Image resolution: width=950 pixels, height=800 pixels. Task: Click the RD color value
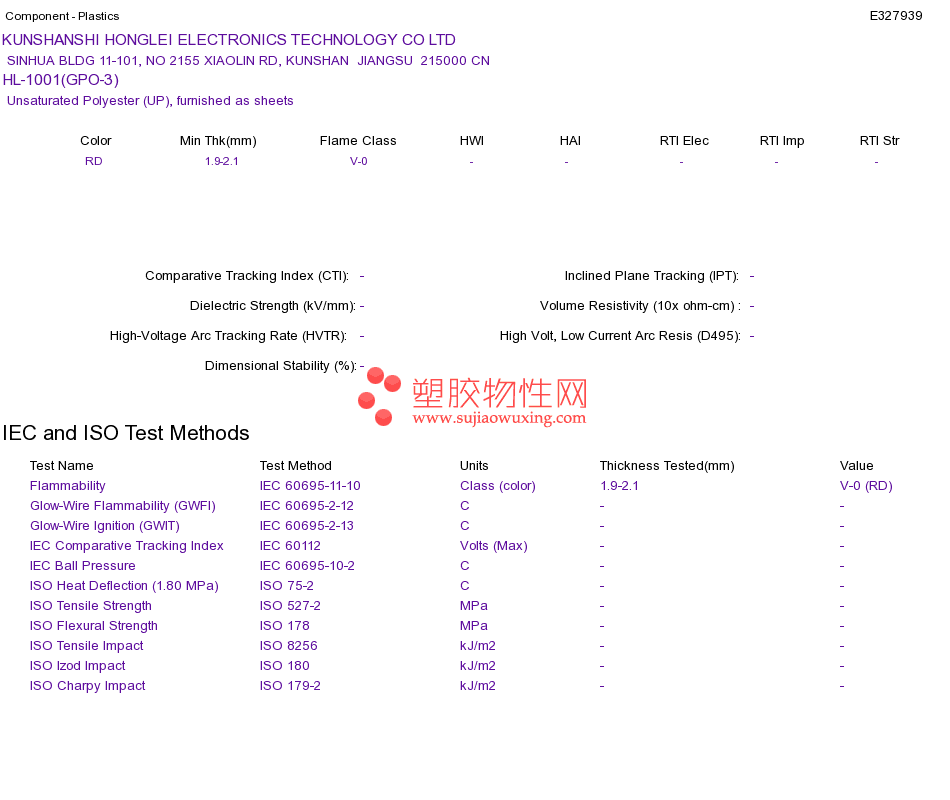coord(93,161)
